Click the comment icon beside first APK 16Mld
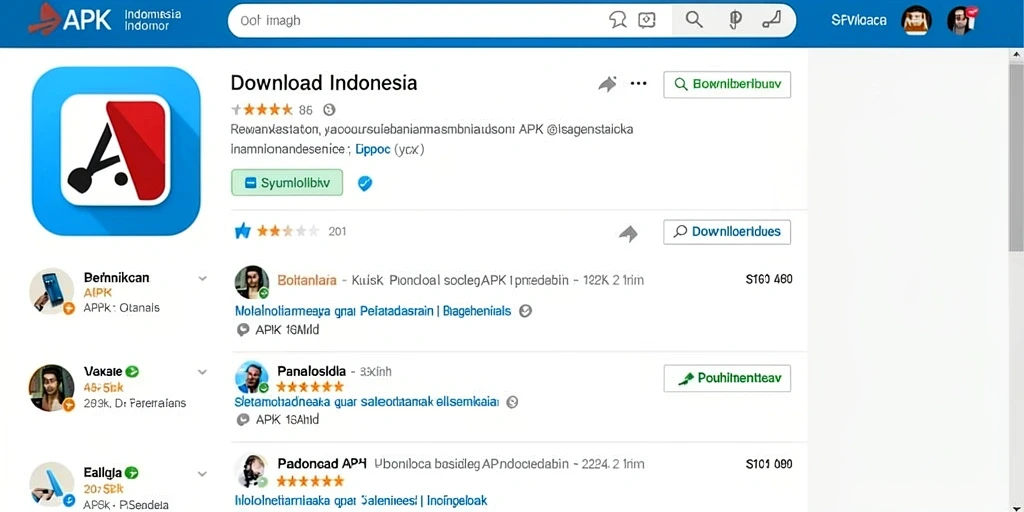 (243, 330)
